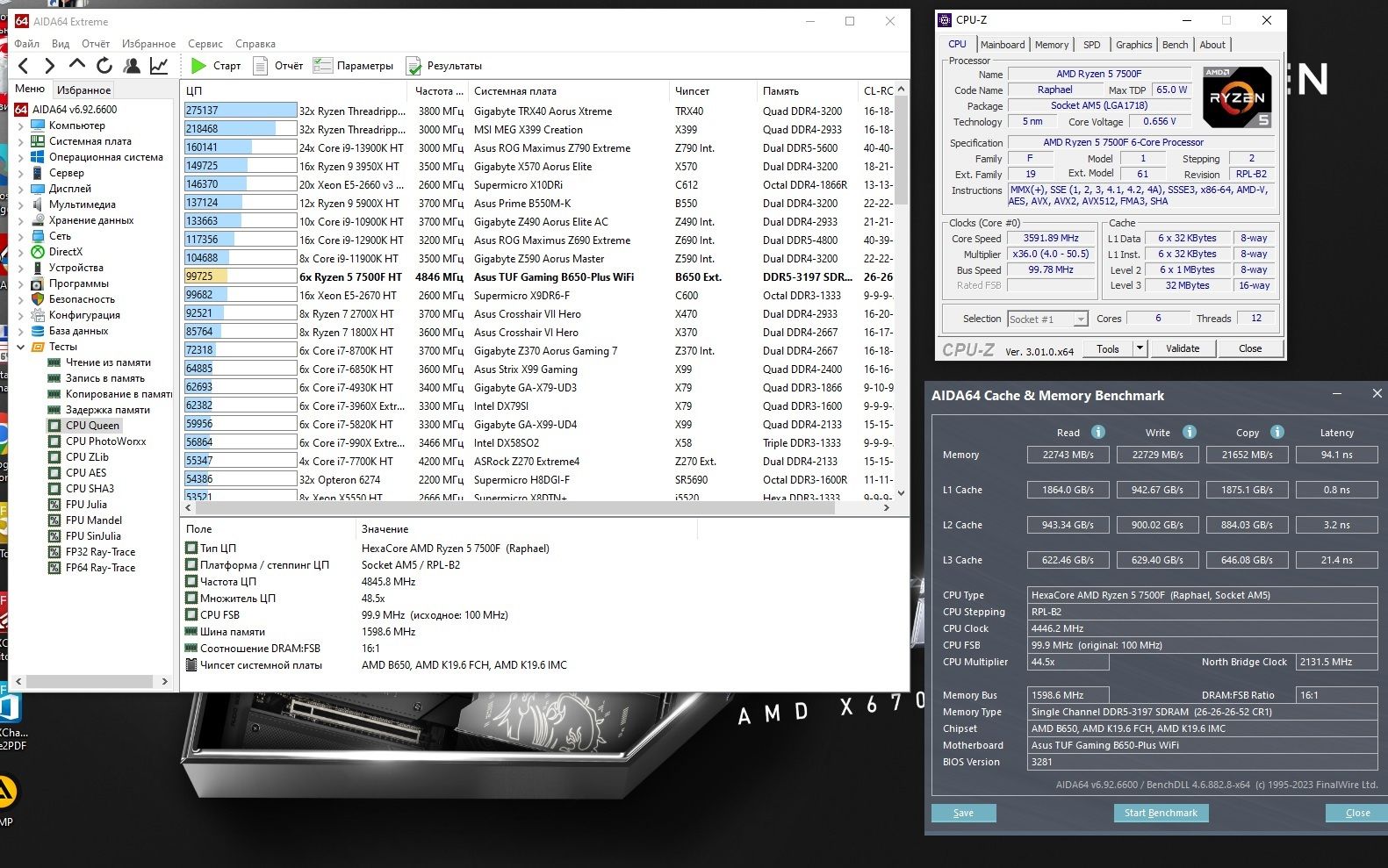This screenshot has height=868, width=1388.
Task: Open Сервис menu in AIDA64
Action: click(x=205, y=44)
